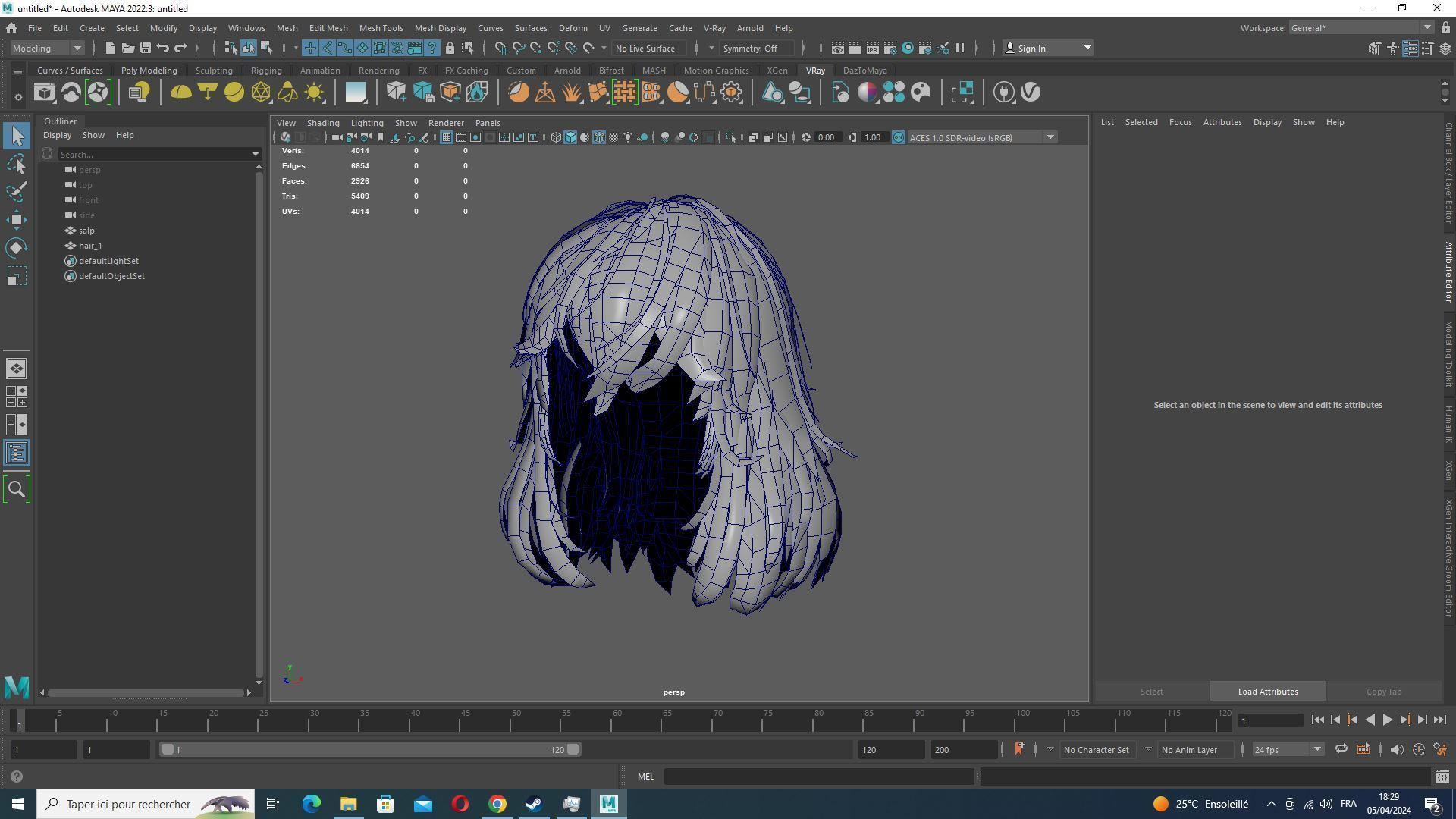The width and height of the screenshot is (1456, 819).
Task: Click the V-Ray fur shelf icon
Action: pos(571,93)
